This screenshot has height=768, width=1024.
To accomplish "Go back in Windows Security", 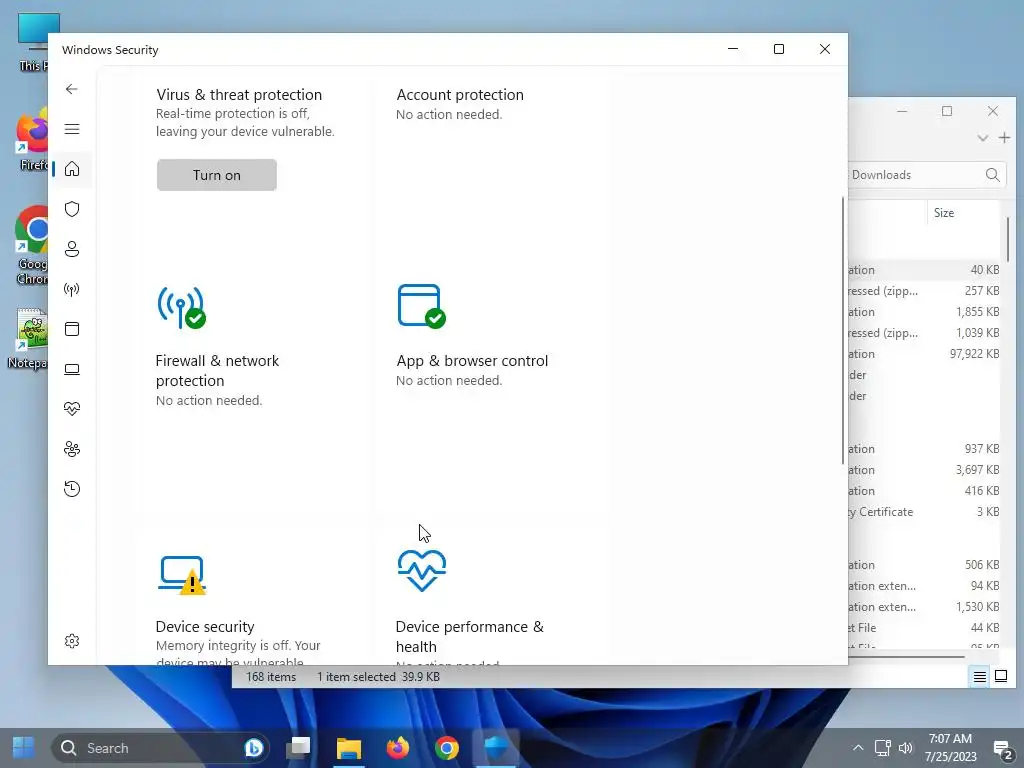I will coord(72,89).
